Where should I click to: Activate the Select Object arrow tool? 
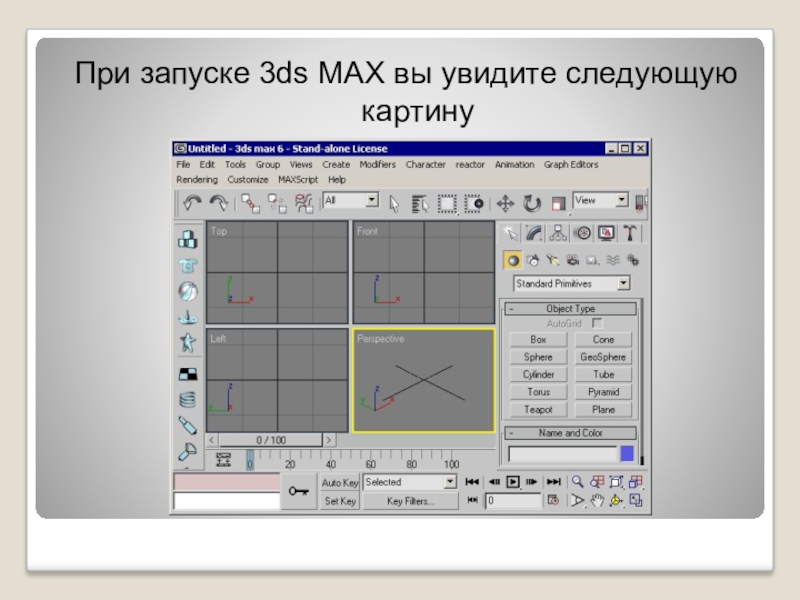pyautogui.click(x=393, y=204)
